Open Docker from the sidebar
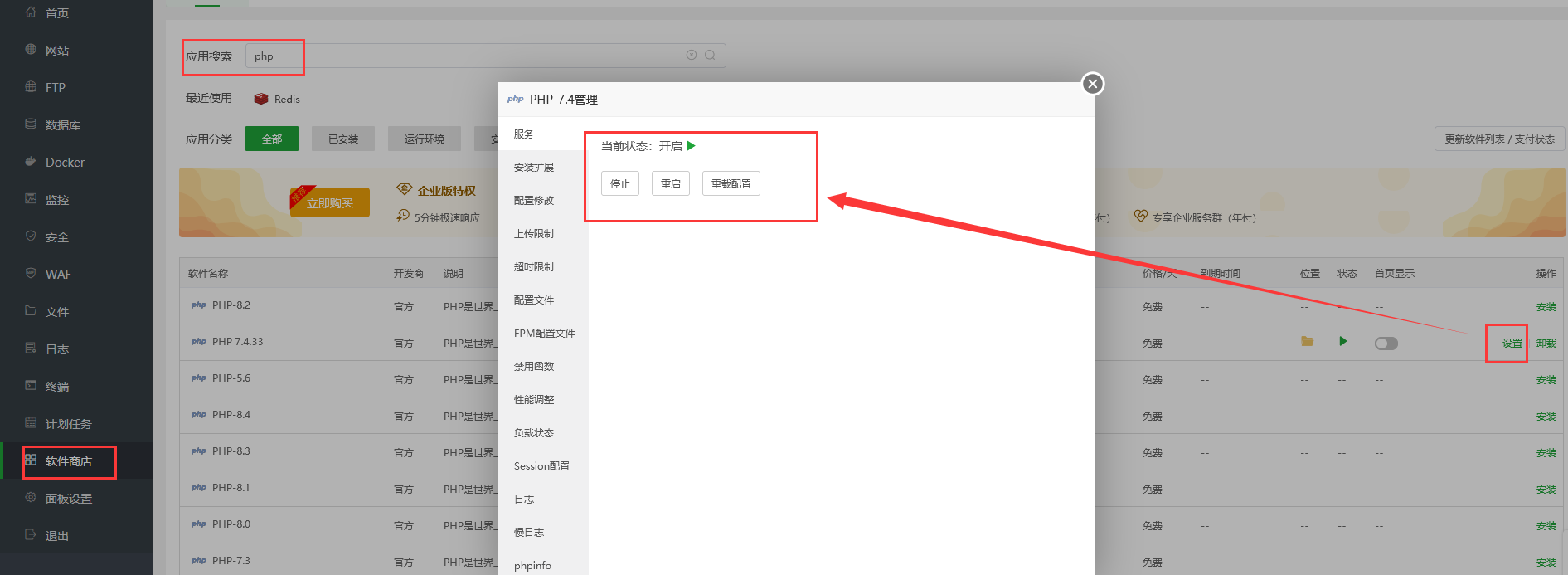This screenshot has width=1568, height=575. 65,163
